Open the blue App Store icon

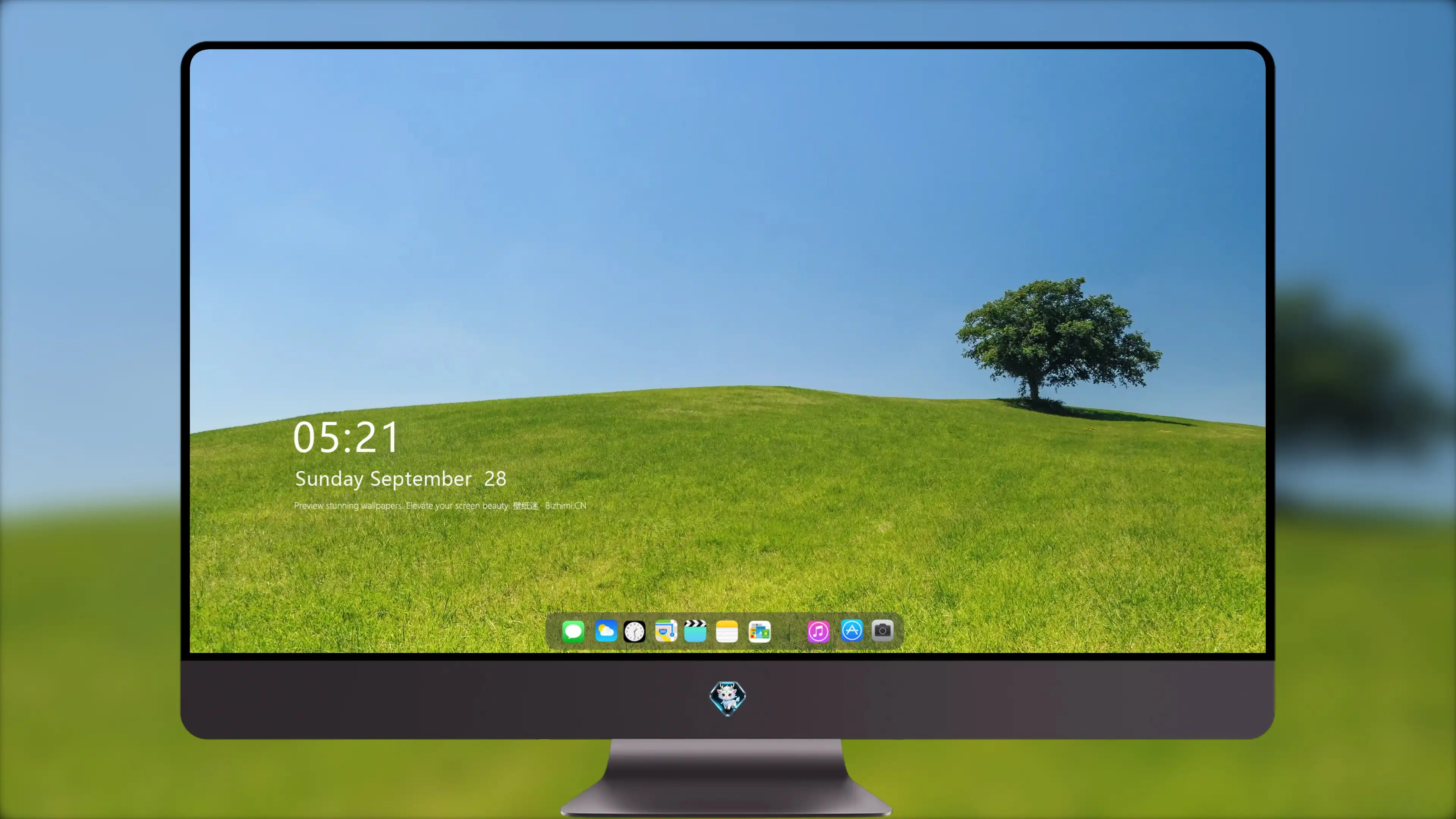[x=852, y=630]
